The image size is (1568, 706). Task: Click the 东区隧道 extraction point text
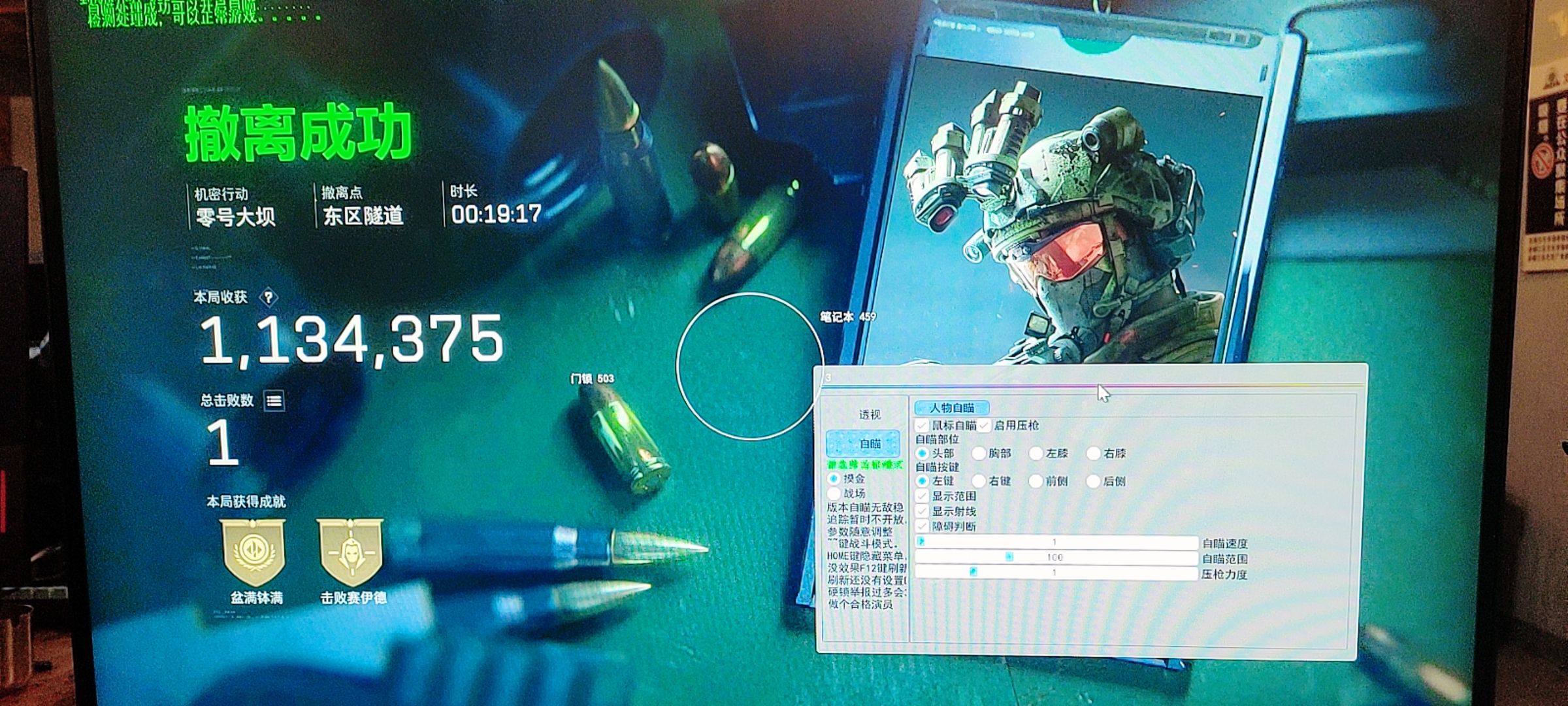click(363, 216)
